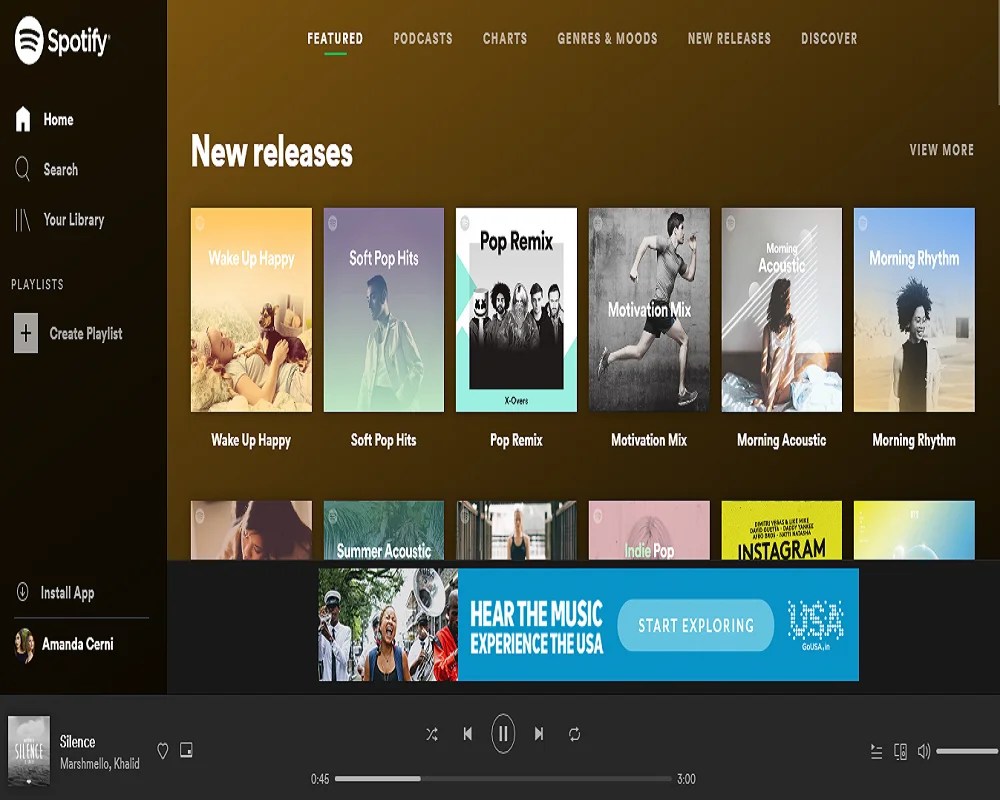Image resolution: width=1000 pixels, height=800 pixels.
Task: Open Amanda Cerni profile avatar
Action: click(x=24, y=645)
